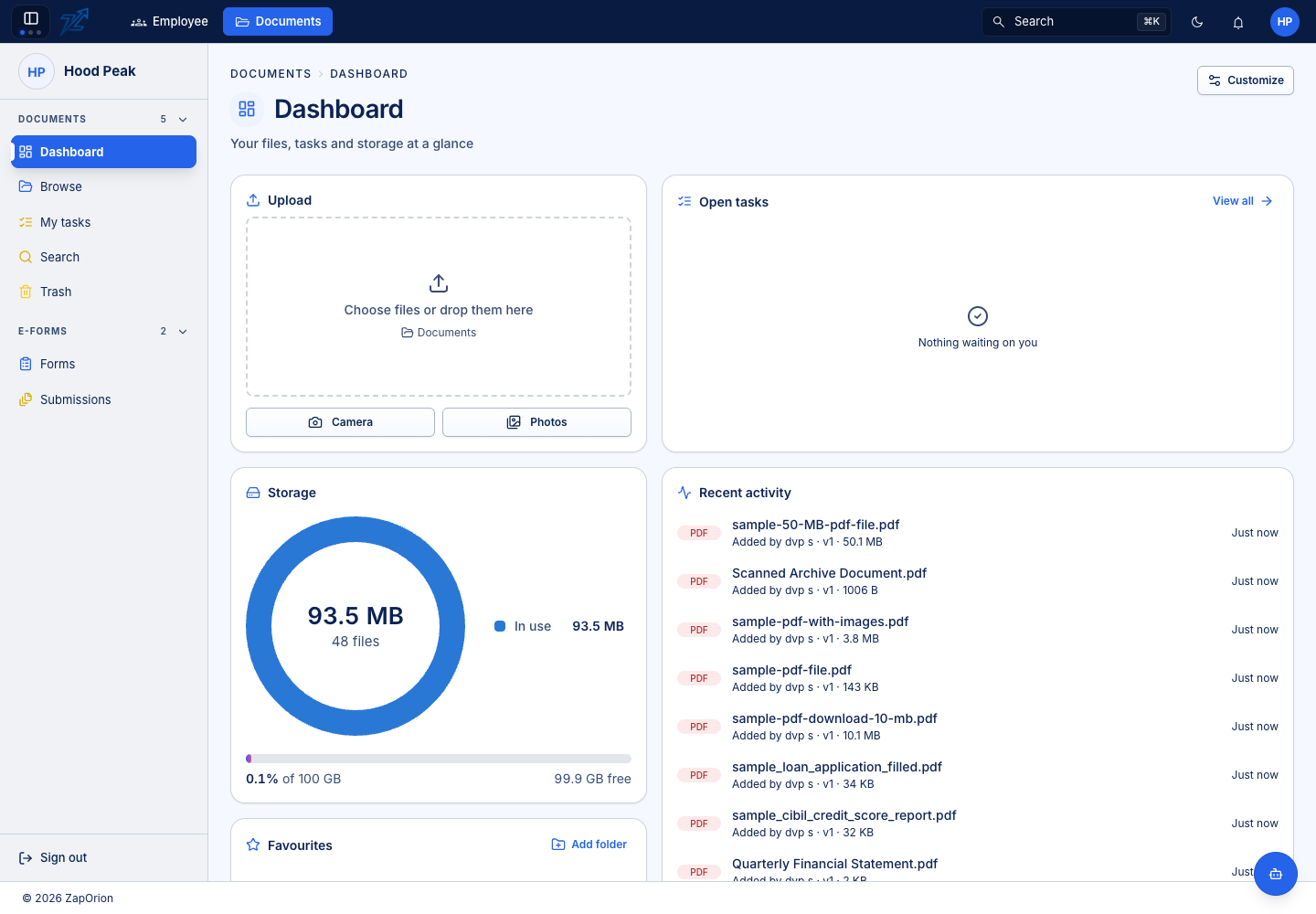Click the Dashboard grid icon beside title
Viewport: 1316px width, 914px height.
click(247, 110)
